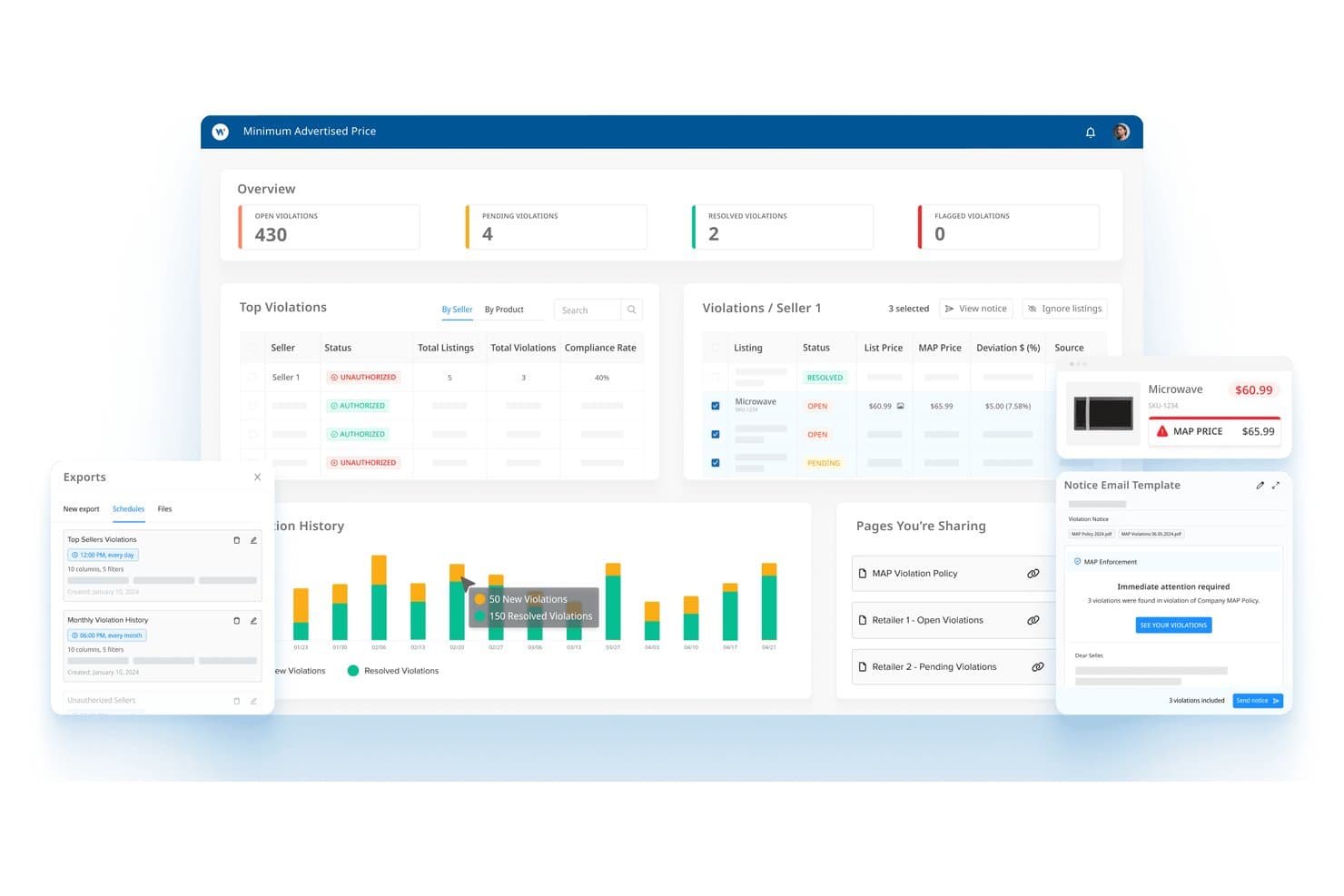Open the New export tab

(81, 509)
